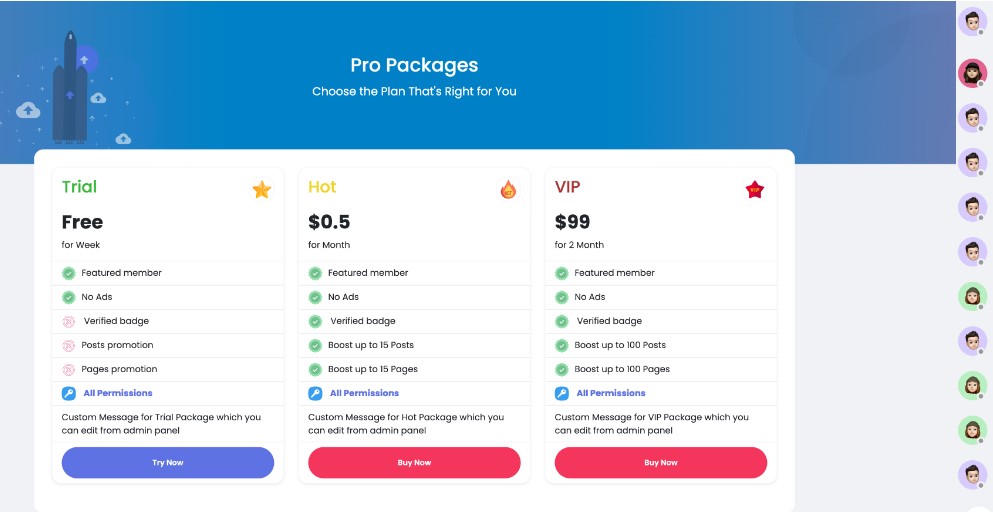The image size is (993, 512).
Task: Click the VIP $99 price text
Action: tap(573, 222)
